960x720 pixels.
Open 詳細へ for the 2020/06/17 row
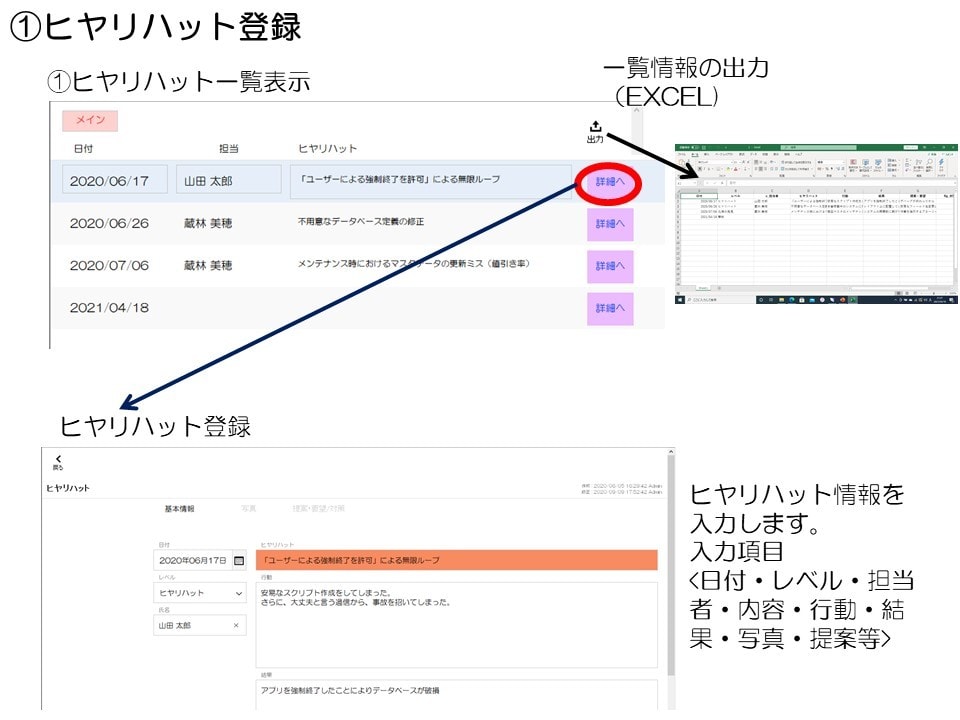pyautogui.click(x=610, y=181)
